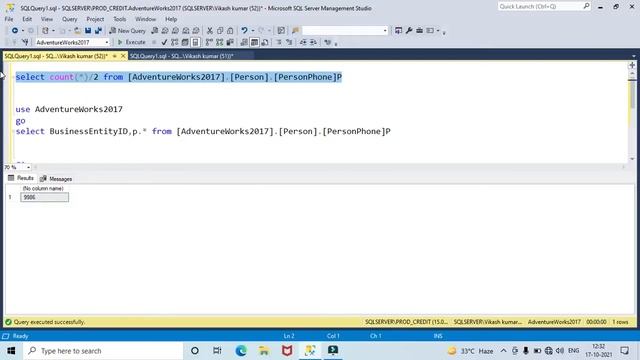The height and width of the screenshot is (360, 640).
Task: Open the Window menu
Action: (145, 19)
